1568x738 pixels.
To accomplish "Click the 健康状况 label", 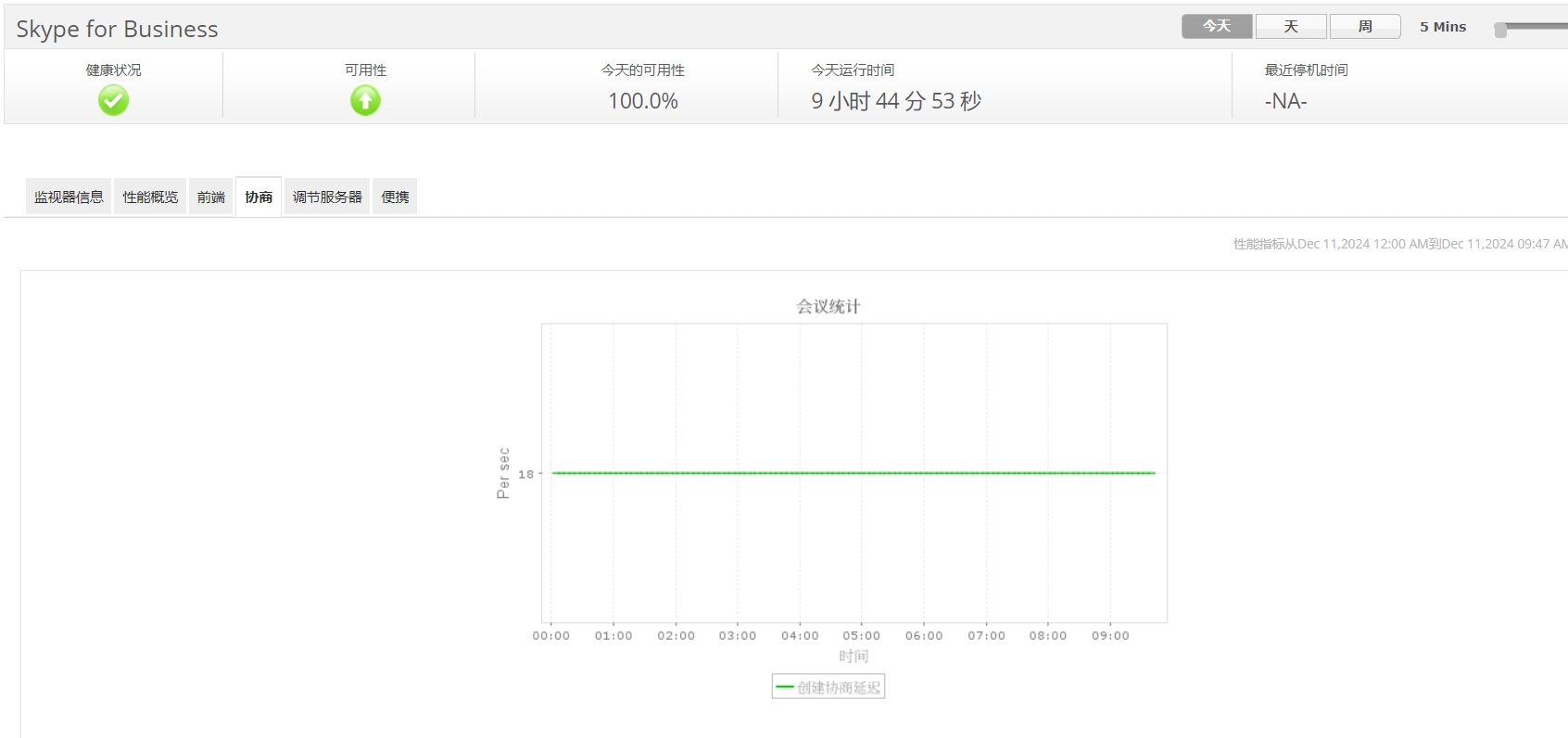I will coord(114,70).
